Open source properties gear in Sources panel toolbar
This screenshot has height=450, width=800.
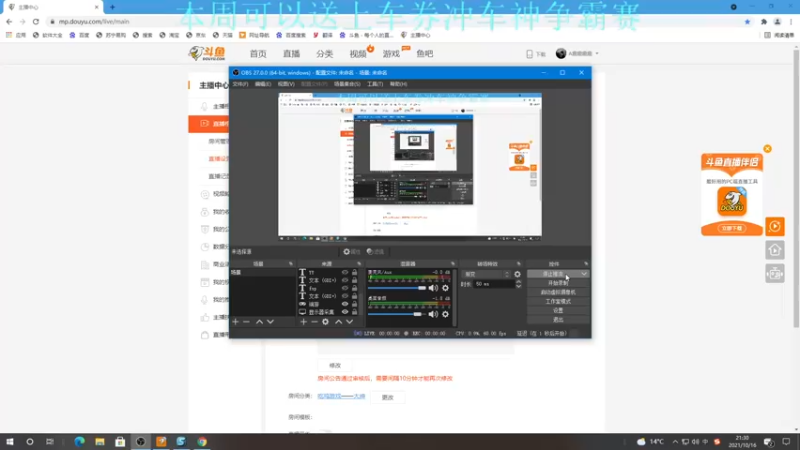coord(326,322)
